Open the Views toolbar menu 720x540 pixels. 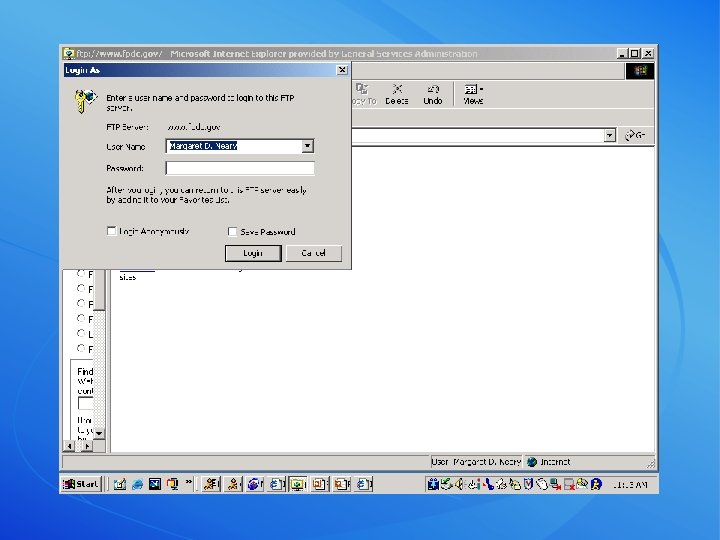pos(473,95)
